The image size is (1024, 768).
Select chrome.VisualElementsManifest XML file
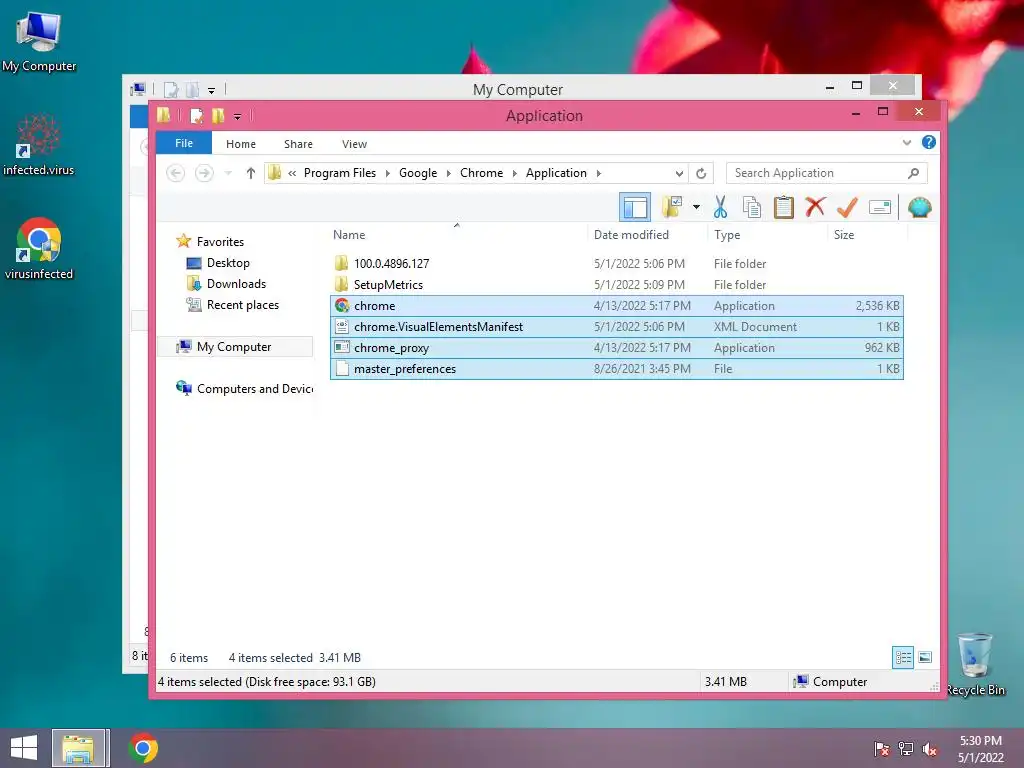(x=617, y=327)
